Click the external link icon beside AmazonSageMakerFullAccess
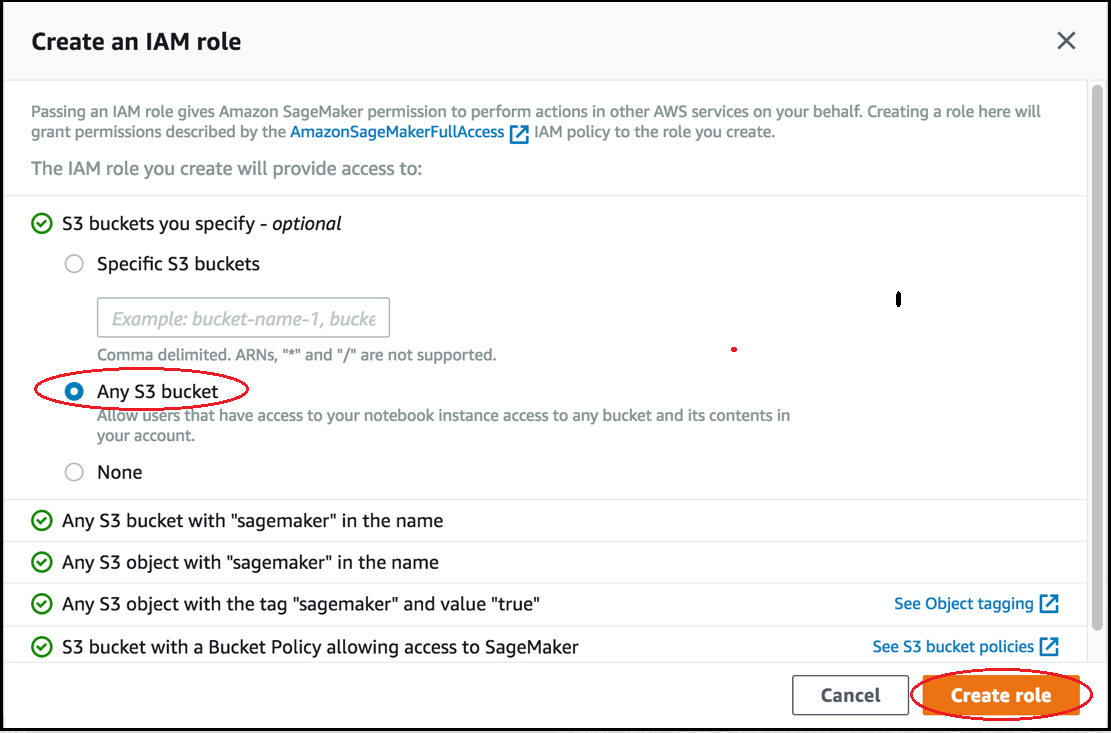 (518, 131)
